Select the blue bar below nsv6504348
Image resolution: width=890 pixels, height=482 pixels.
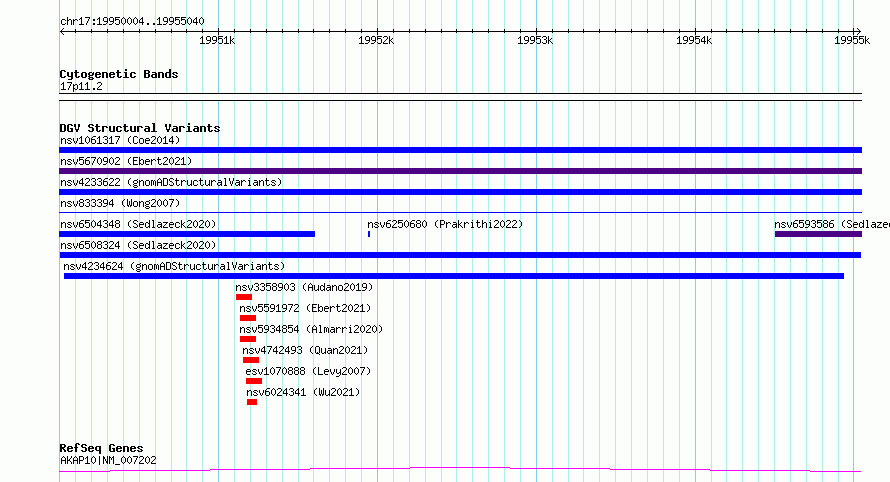click(187, 234)
